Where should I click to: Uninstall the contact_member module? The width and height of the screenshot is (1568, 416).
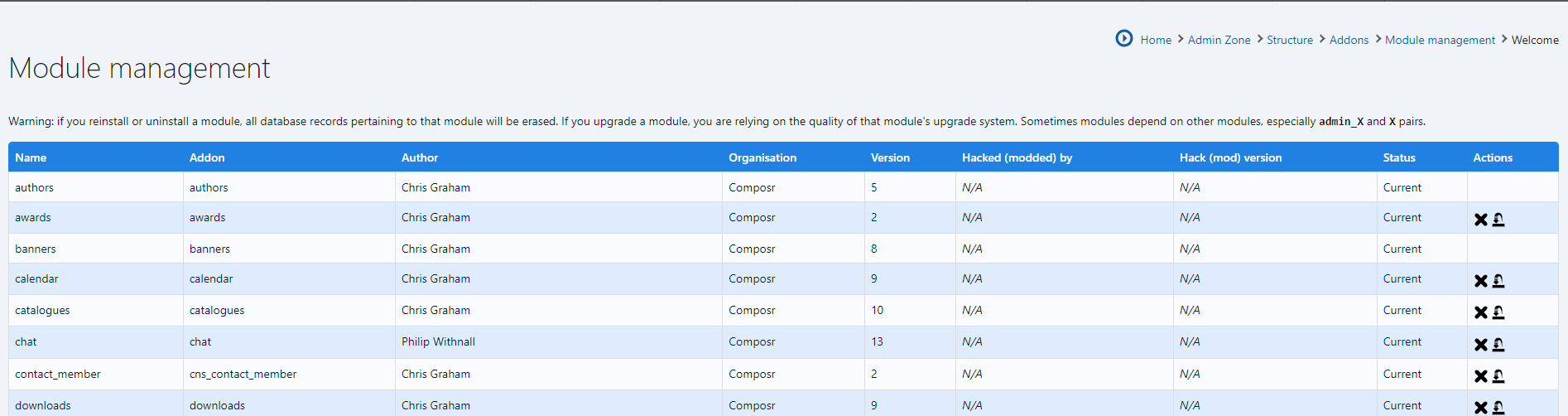point(1480,376)
